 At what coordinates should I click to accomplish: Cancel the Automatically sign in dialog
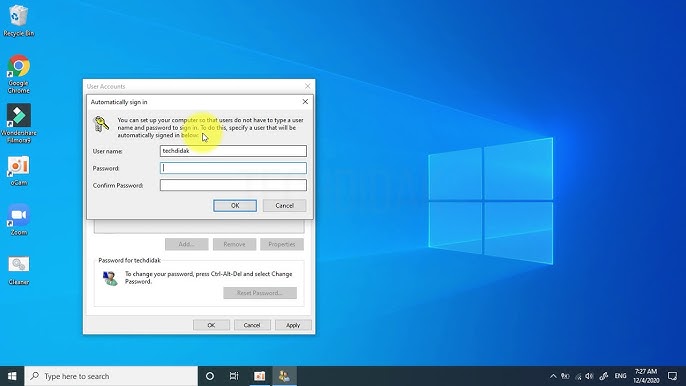284,206
